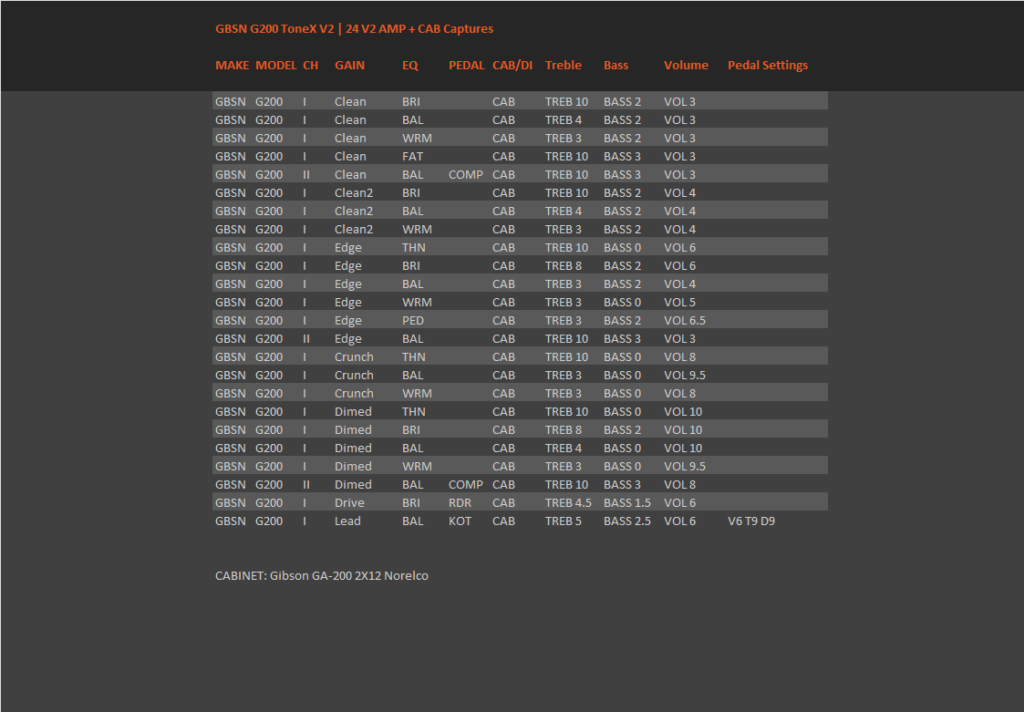The height and width of the screenshot is (712, 1024).
Task: Click the VOL 5 cell
Action: (679, 302)
